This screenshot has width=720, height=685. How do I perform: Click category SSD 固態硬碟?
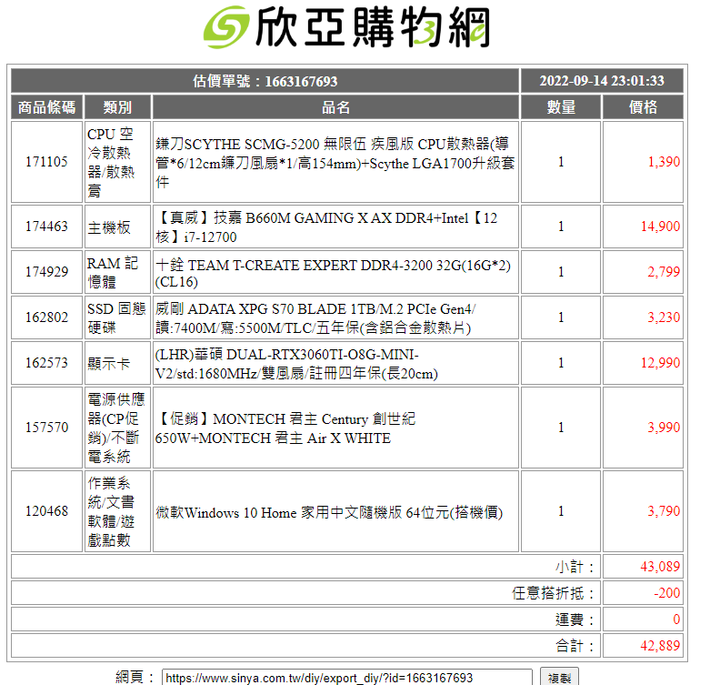[x=117, y=318]
